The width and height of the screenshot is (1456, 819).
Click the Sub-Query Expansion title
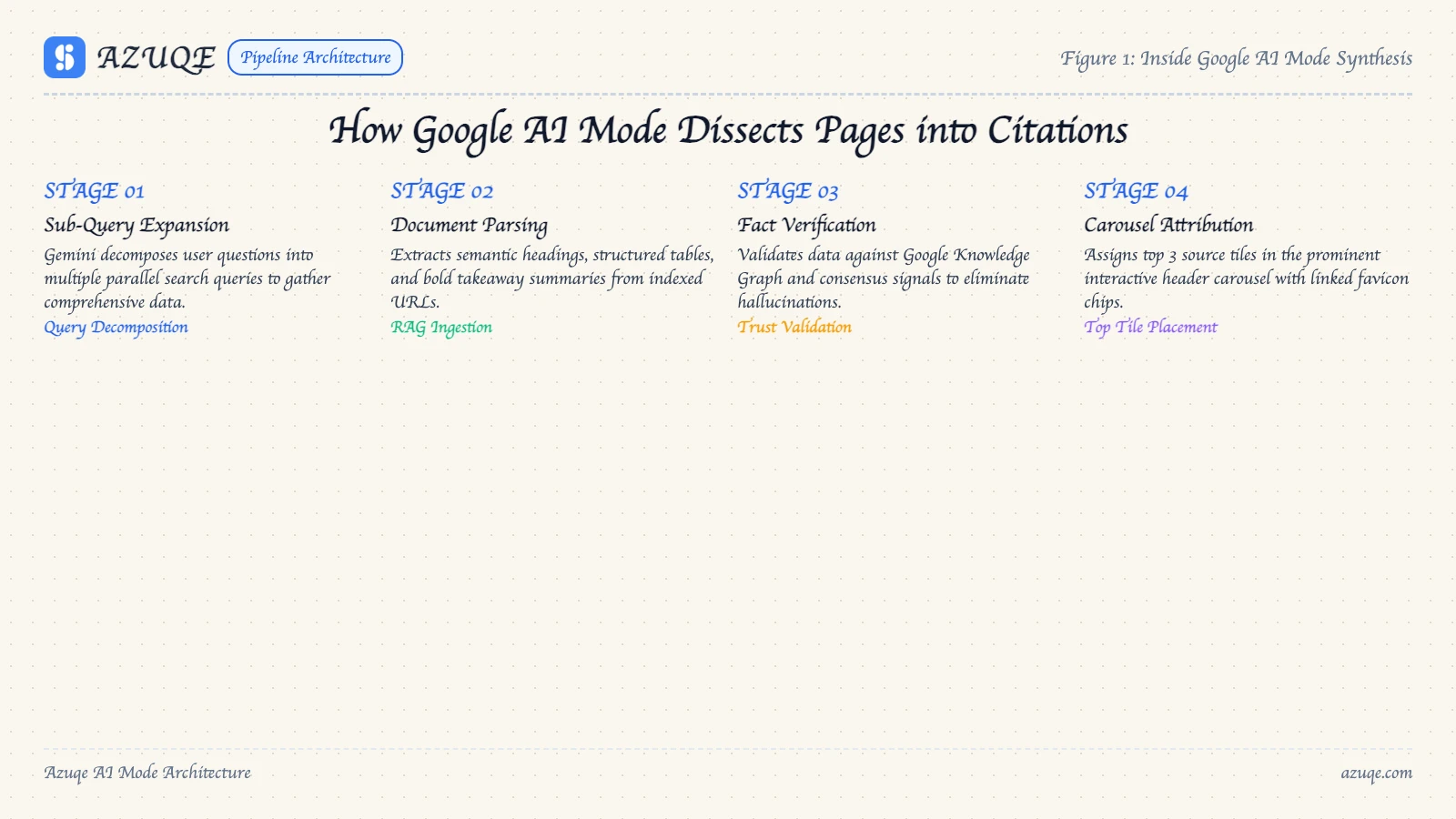pos(136,225)
